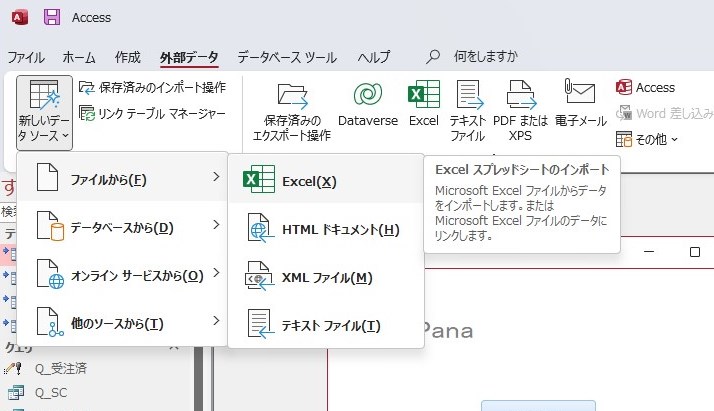714x411 pixels.
Task: Click the chevron next to オンライン サービスから(O)
Action: [216, 273]
